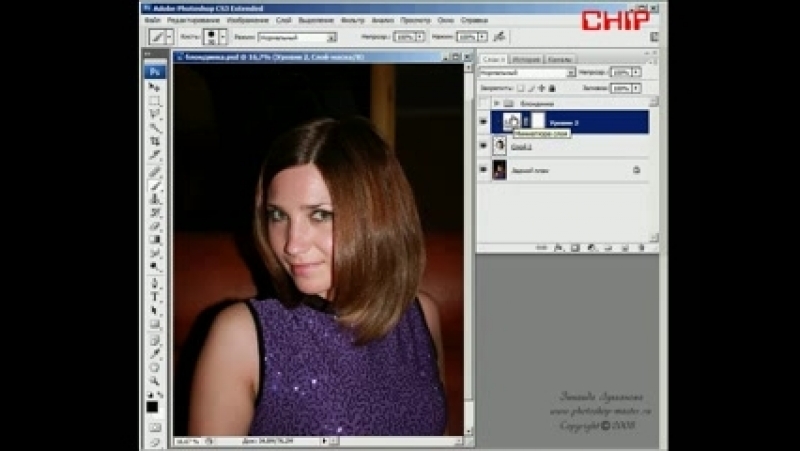Hide the Слой 1 layer
This screenshot has height=451, width=800.
coord(483,146)
